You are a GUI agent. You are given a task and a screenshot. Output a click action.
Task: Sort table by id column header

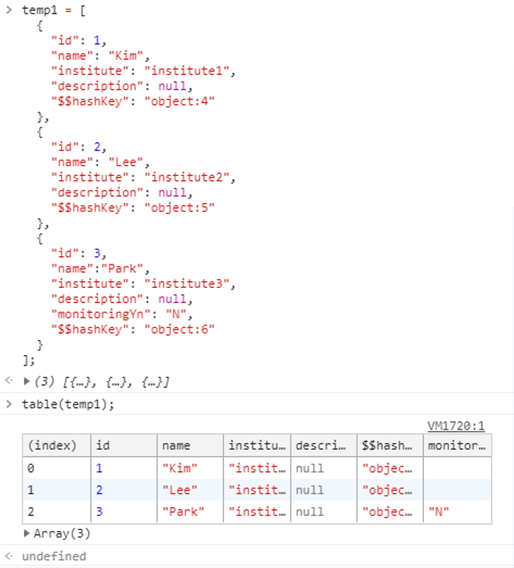(124, 445)
